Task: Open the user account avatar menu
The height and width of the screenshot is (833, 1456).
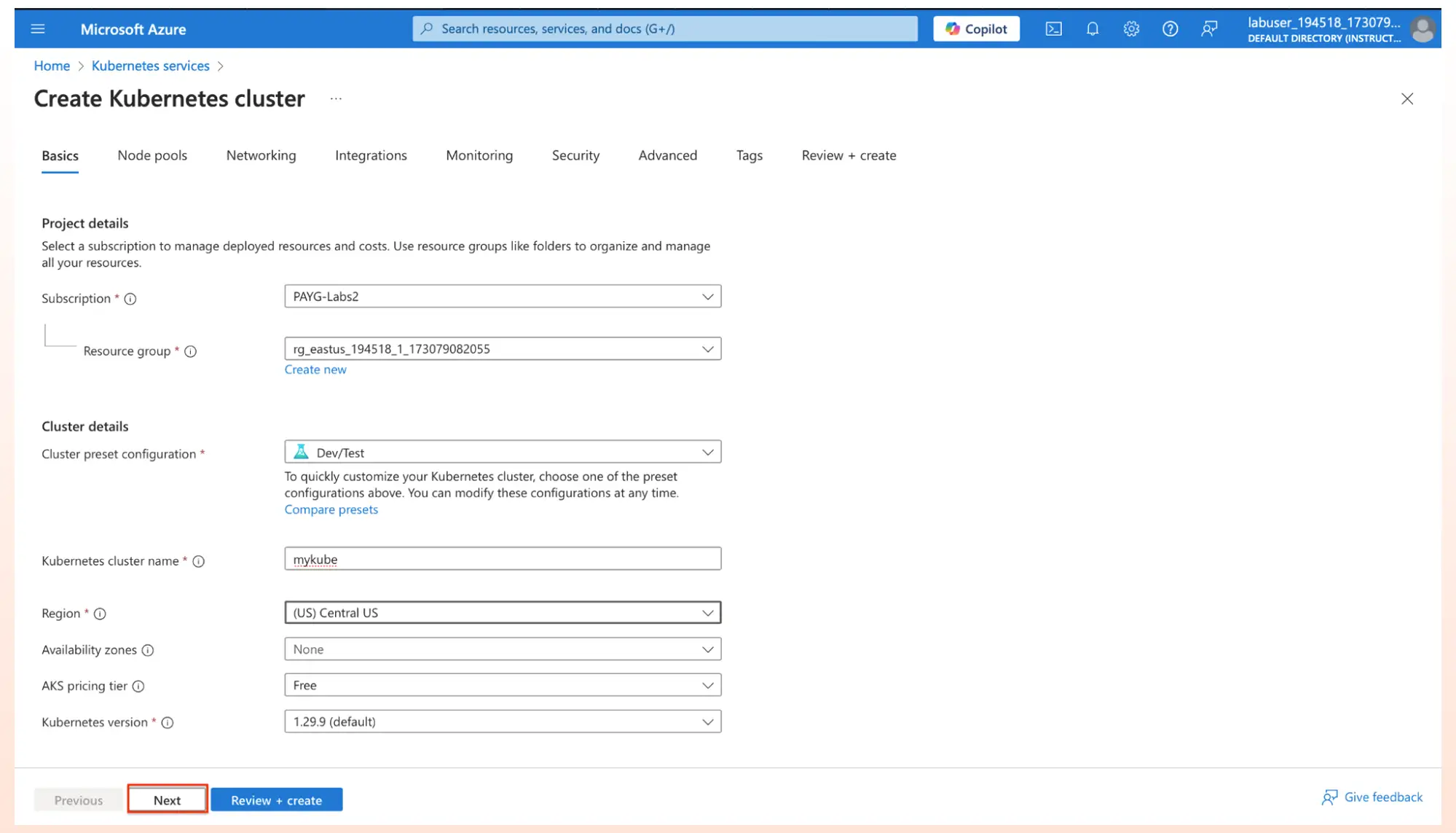Action: click(x=1422, y=29)
